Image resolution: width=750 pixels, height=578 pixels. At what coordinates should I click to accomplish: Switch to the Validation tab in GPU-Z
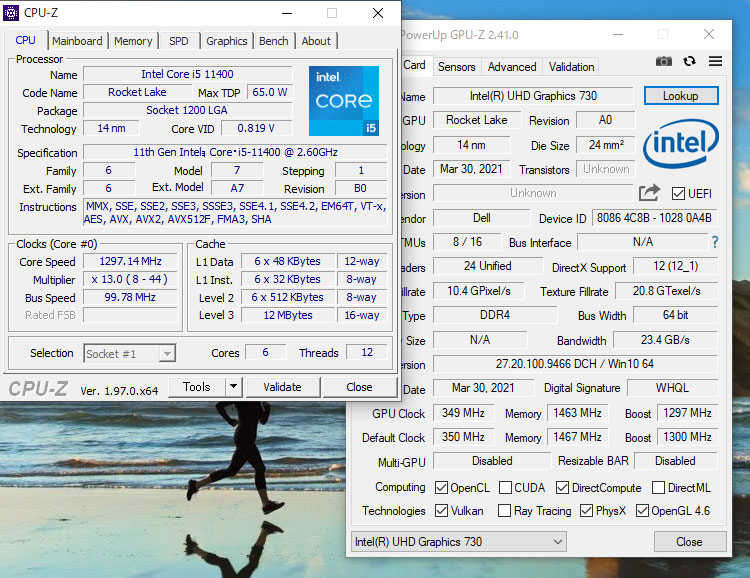[x=571, y=67]
